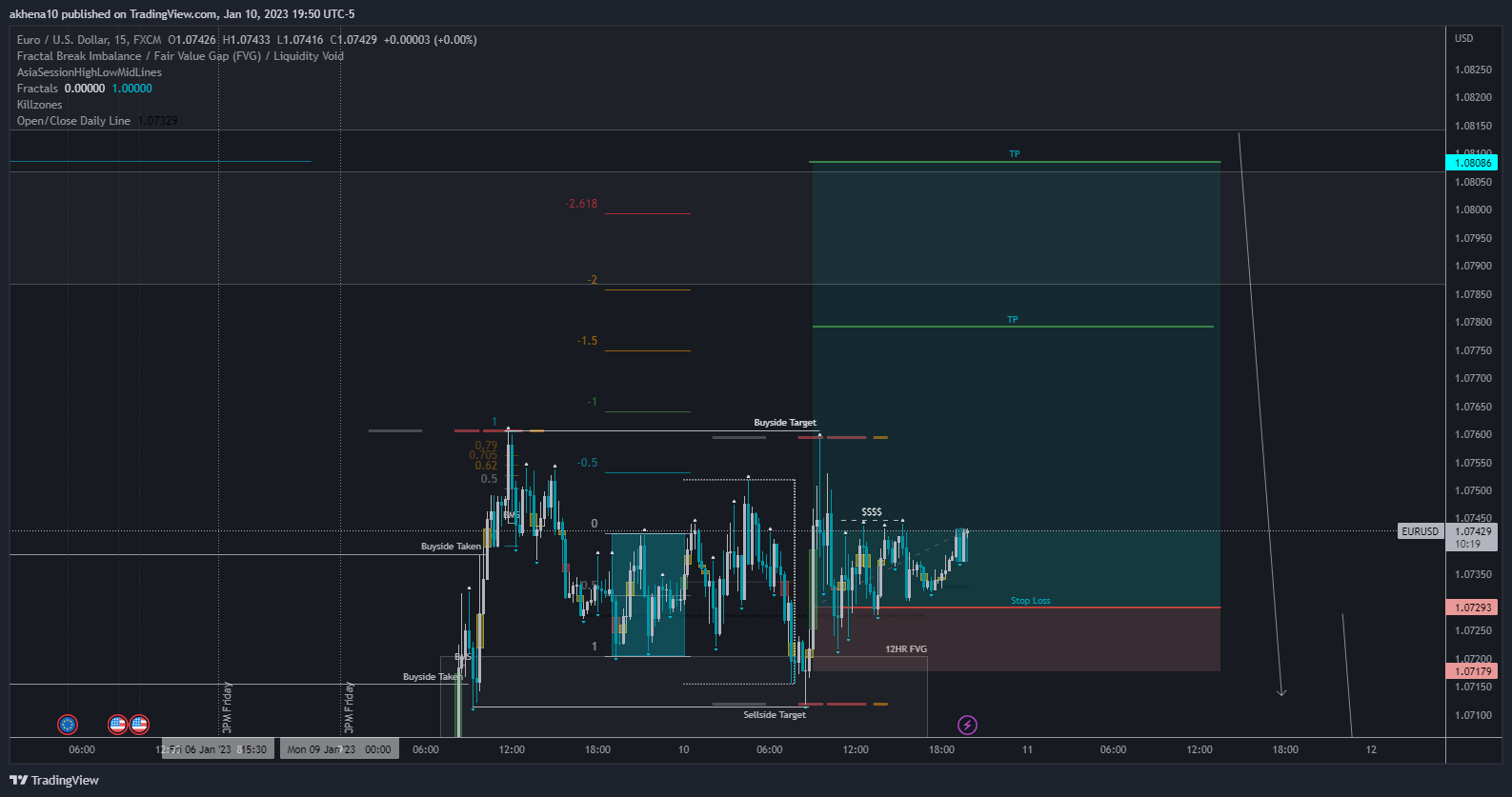This screenshot has height=797, width=1512.
Task: Select the AsiaSessionHighLowMidLines indicator legend
Action: 90,72
